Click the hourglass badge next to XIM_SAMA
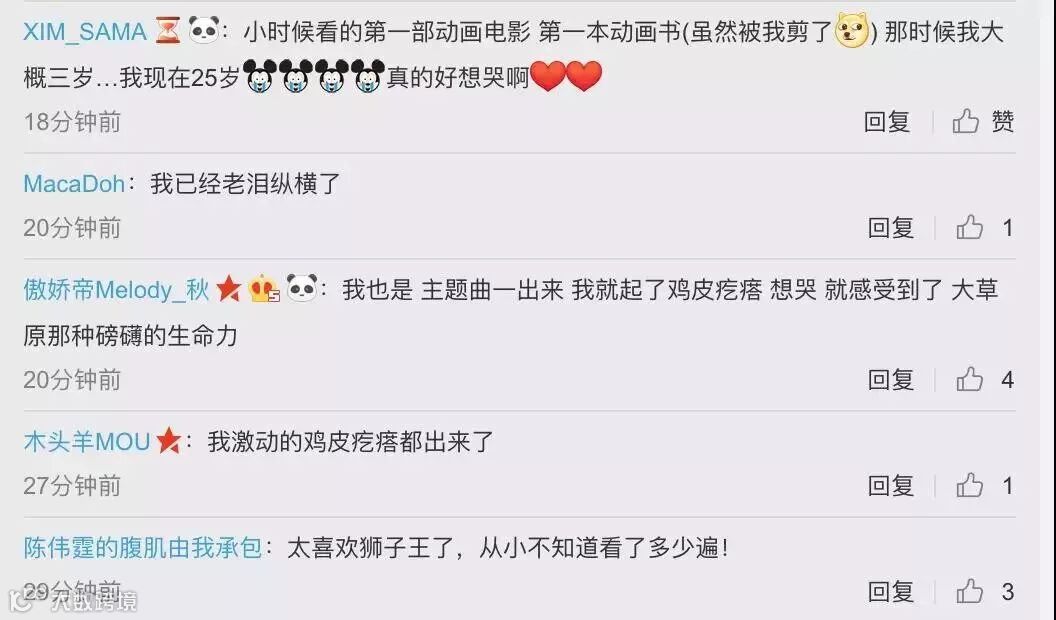 168,31
